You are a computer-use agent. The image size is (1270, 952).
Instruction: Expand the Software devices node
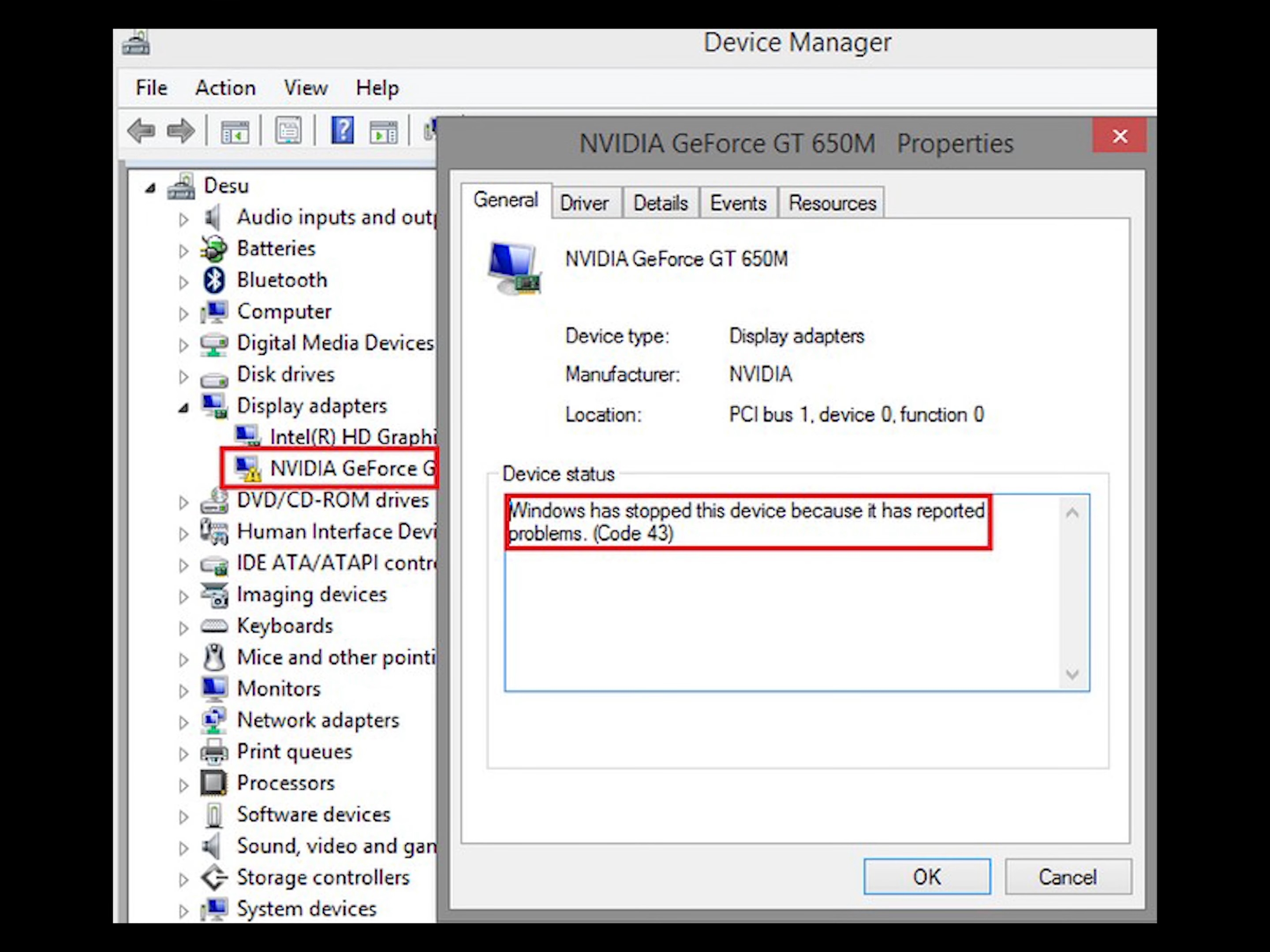183,817
